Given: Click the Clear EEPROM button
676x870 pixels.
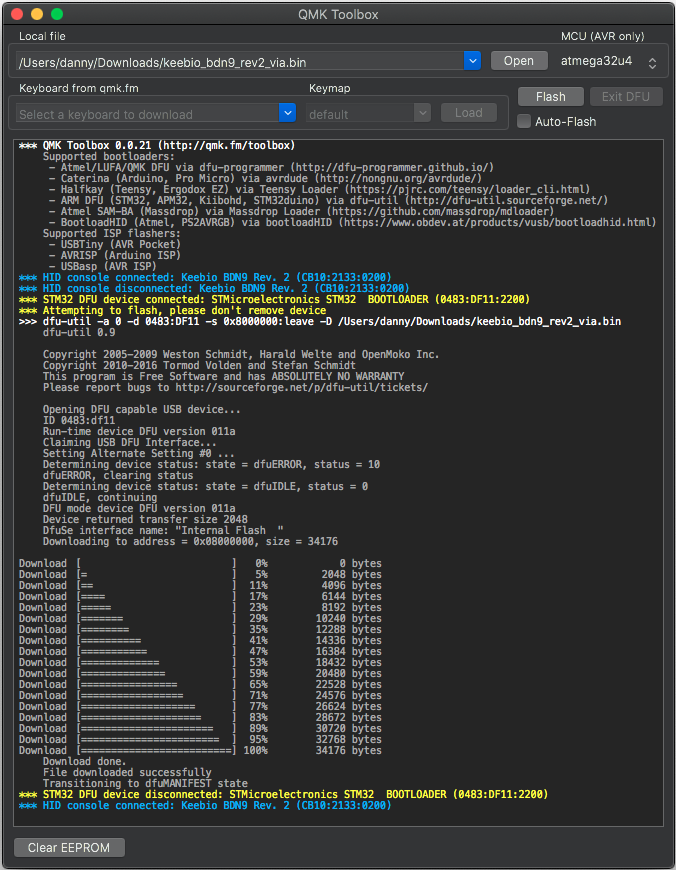Looking at the screenshot, I should point(69,848).
